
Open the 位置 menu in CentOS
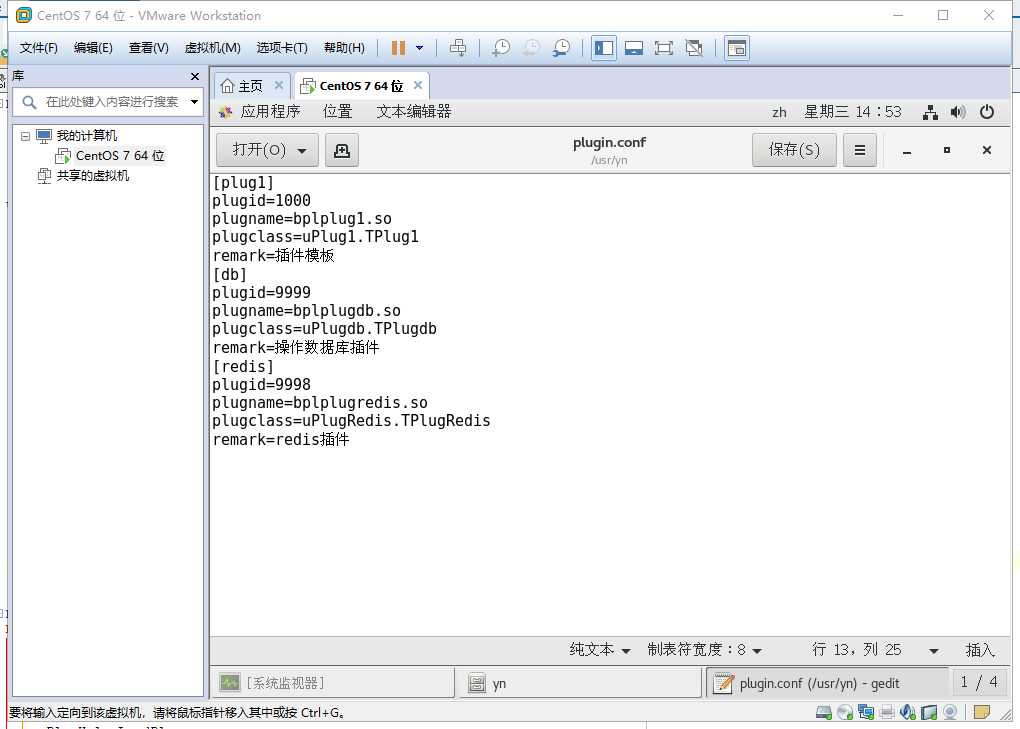click(338, 111)
